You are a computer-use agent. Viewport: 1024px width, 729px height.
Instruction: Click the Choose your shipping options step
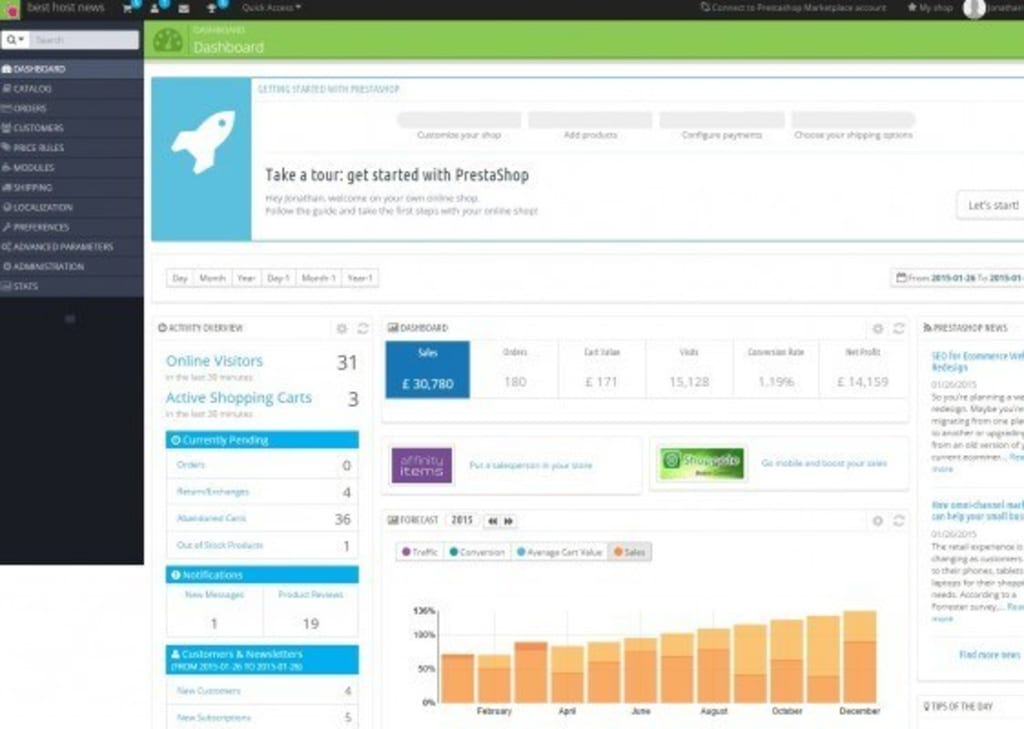point(854,126)
